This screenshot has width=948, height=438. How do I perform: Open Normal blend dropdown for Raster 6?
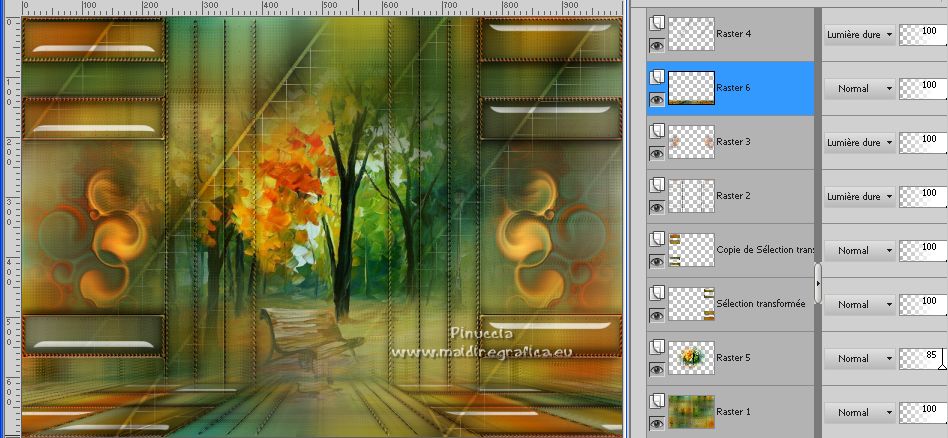pyautogui.click(x=859, y=88)
